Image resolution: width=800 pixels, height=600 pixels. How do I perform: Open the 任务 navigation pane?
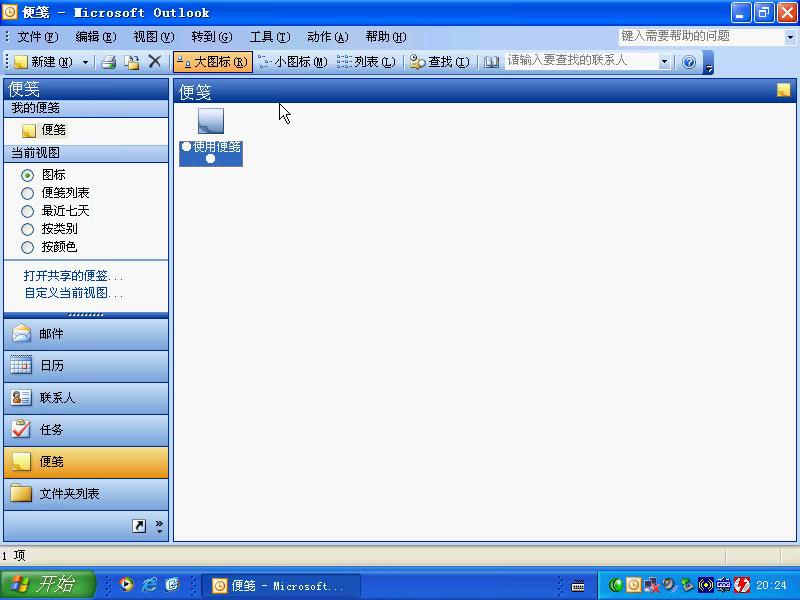pyautogui.click(x=86, y=430)
